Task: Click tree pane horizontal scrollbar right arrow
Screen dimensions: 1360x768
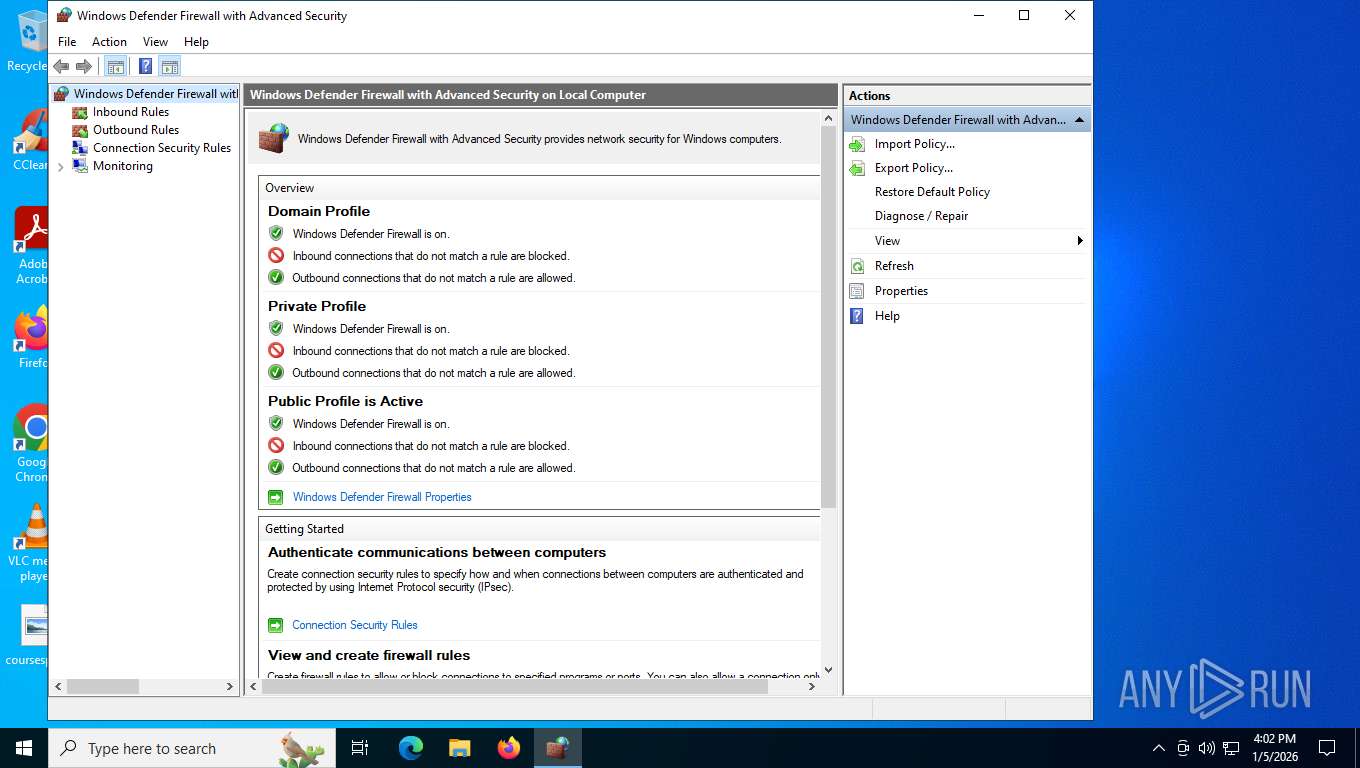Action: coord(230,687)
